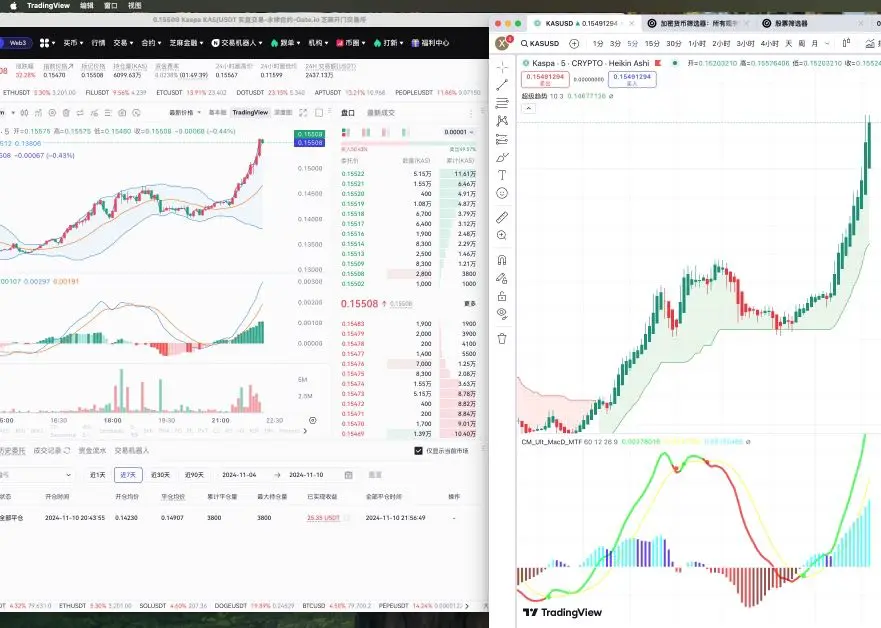Open the indicators button in TradingView toolbar
Screen dimensions: 881x628
(871, 43)
